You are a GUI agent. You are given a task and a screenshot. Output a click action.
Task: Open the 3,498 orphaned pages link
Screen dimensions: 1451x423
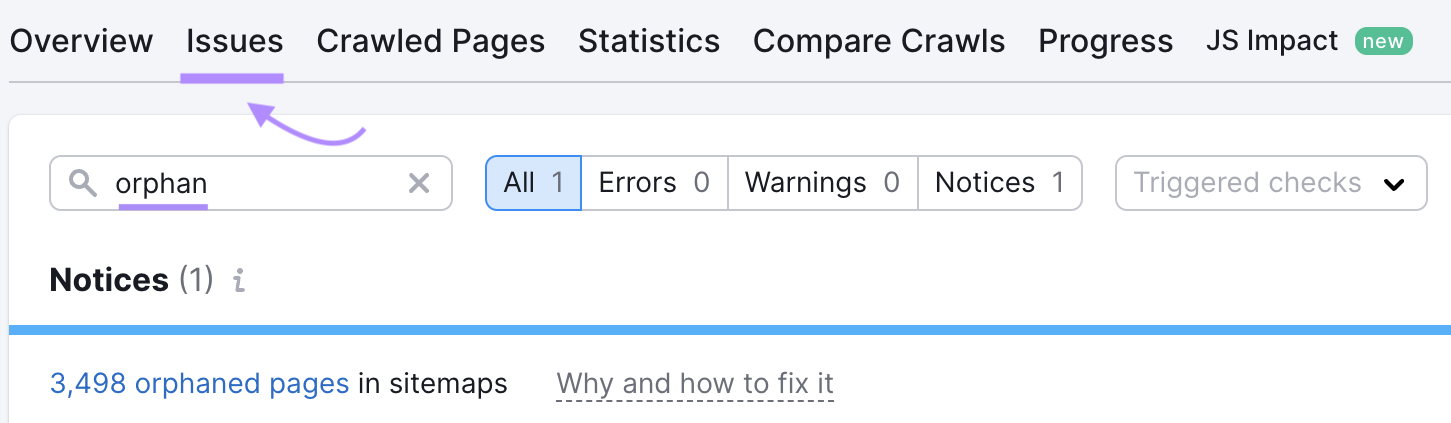point(199,383)
